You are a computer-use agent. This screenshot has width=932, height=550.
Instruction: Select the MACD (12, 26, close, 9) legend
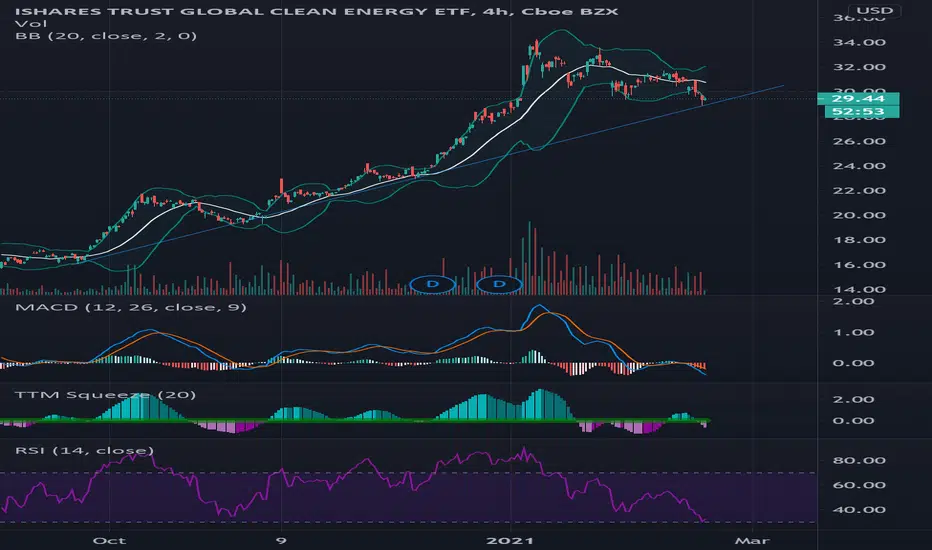pos(131,307)
